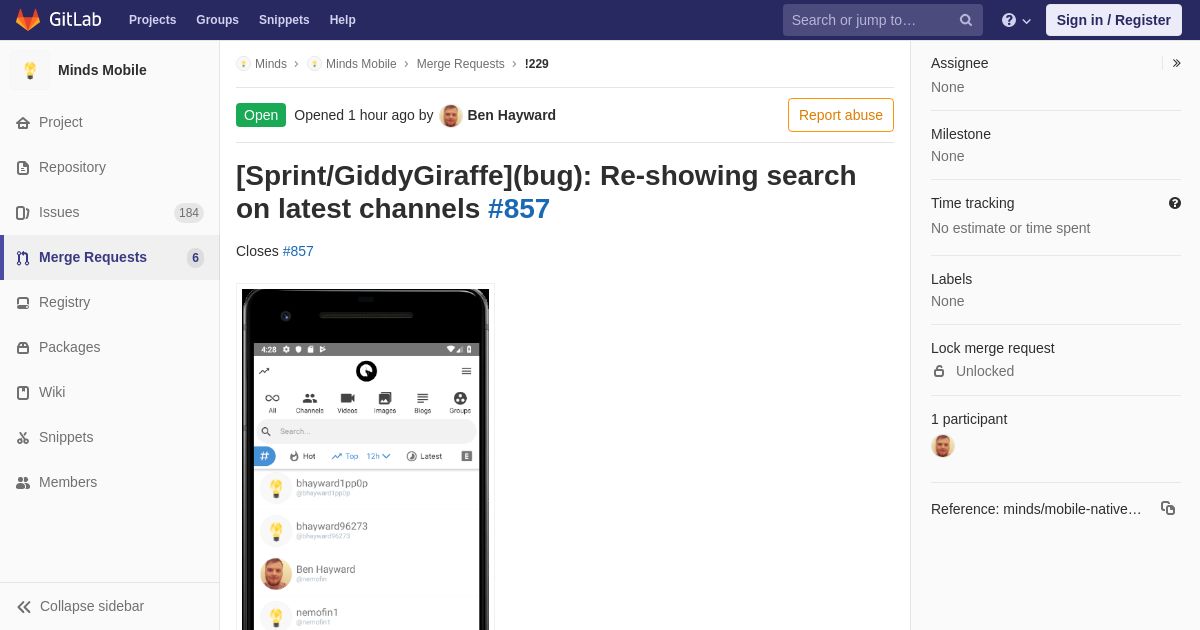Copy merge request reference icon
Screen dimensions: 1200x630
[x=1168, y=508]
